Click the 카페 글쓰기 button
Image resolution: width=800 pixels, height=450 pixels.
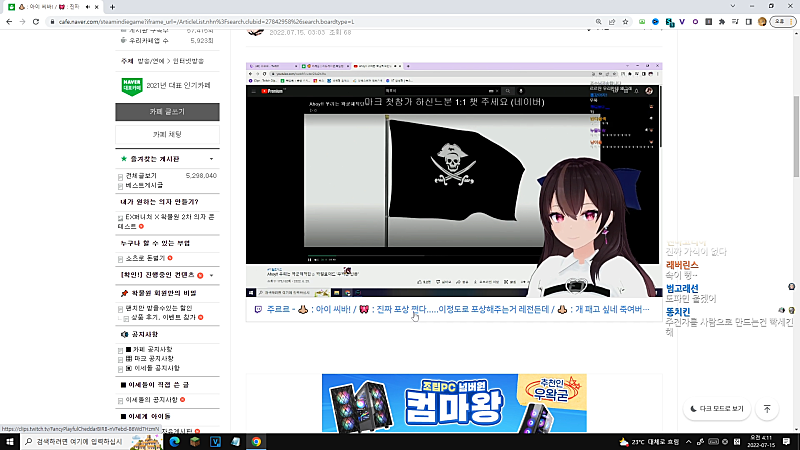pos(167,112)
